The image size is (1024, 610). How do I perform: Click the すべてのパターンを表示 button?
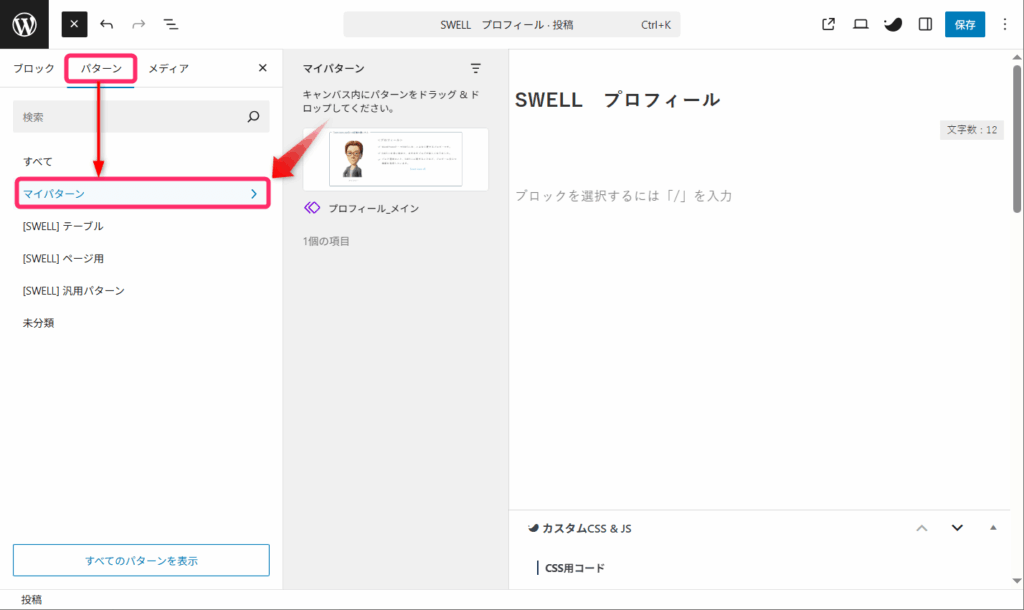tap(141, 560)
